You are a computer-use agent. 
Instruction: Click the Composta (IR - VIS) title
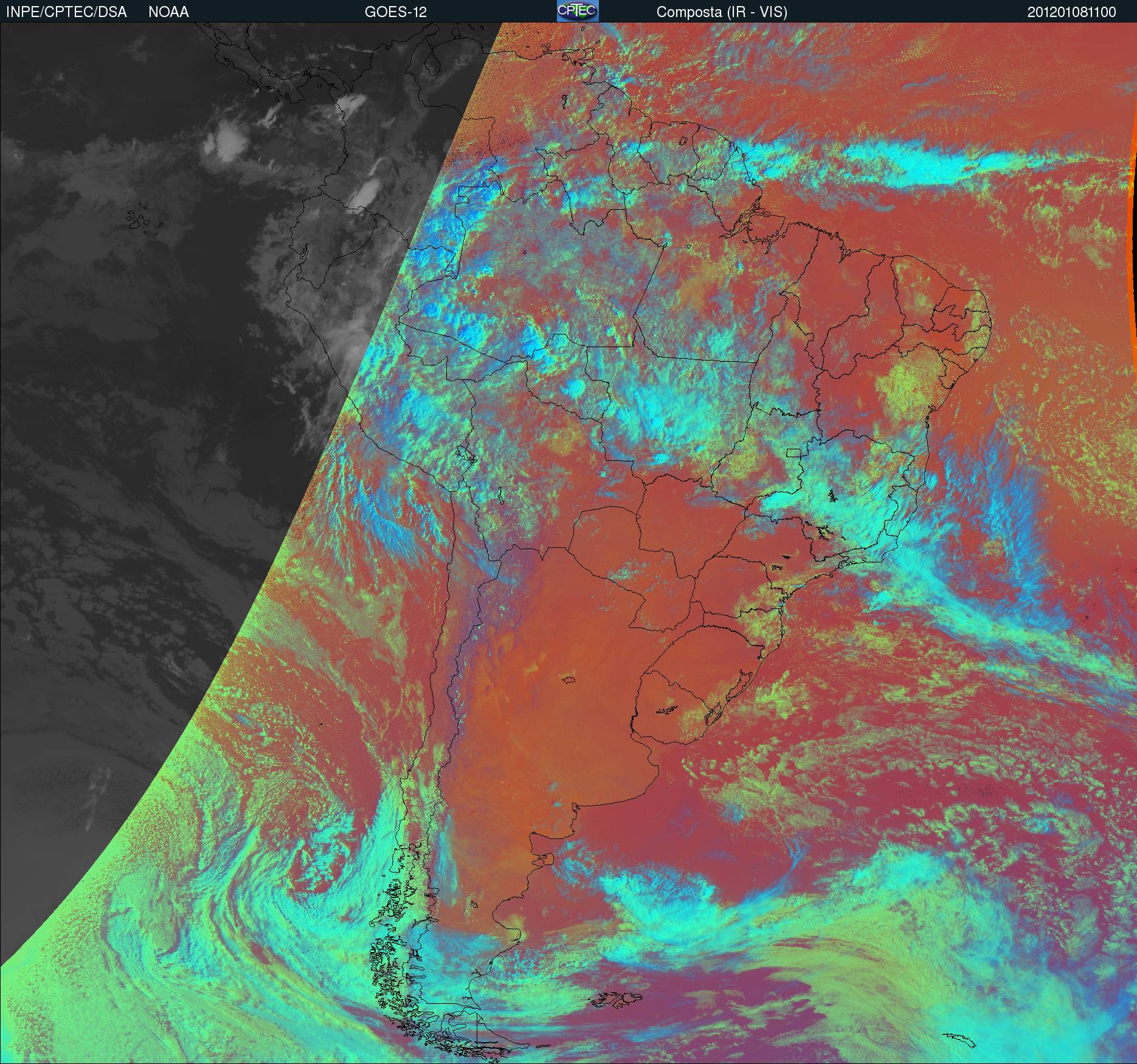point(722,12)
